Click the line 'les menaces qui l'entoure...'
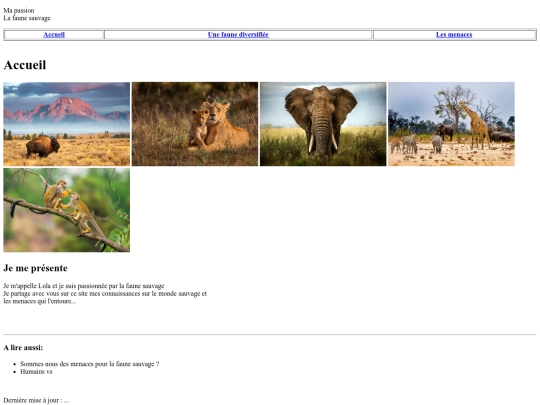This screenshot has width=540, height=405. coord(40,301)
